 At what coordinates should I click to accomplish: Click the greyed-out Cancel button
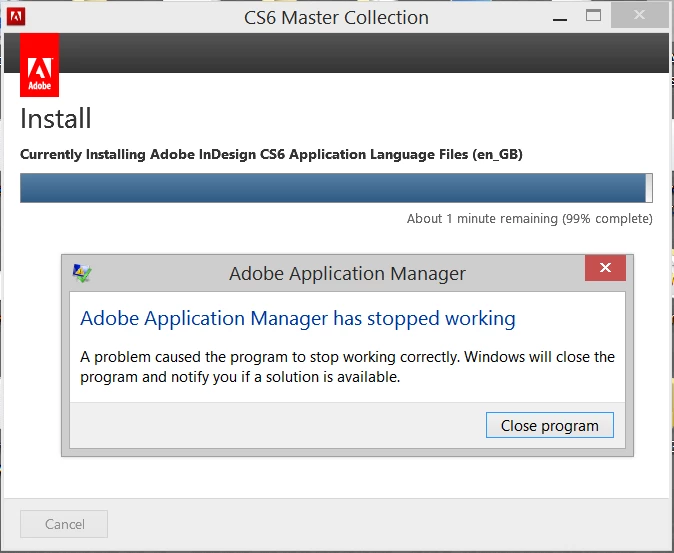64,524
